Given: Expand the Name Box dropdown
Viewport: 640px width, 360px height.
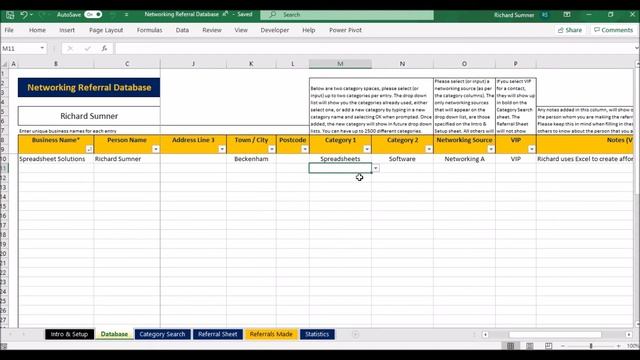Looking at the screenshot, I should [42, 48].
